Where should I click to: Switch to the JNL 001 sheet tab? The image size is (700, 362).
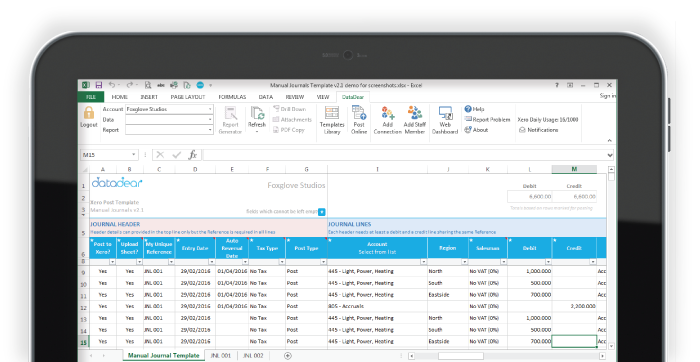pos(221,356)
